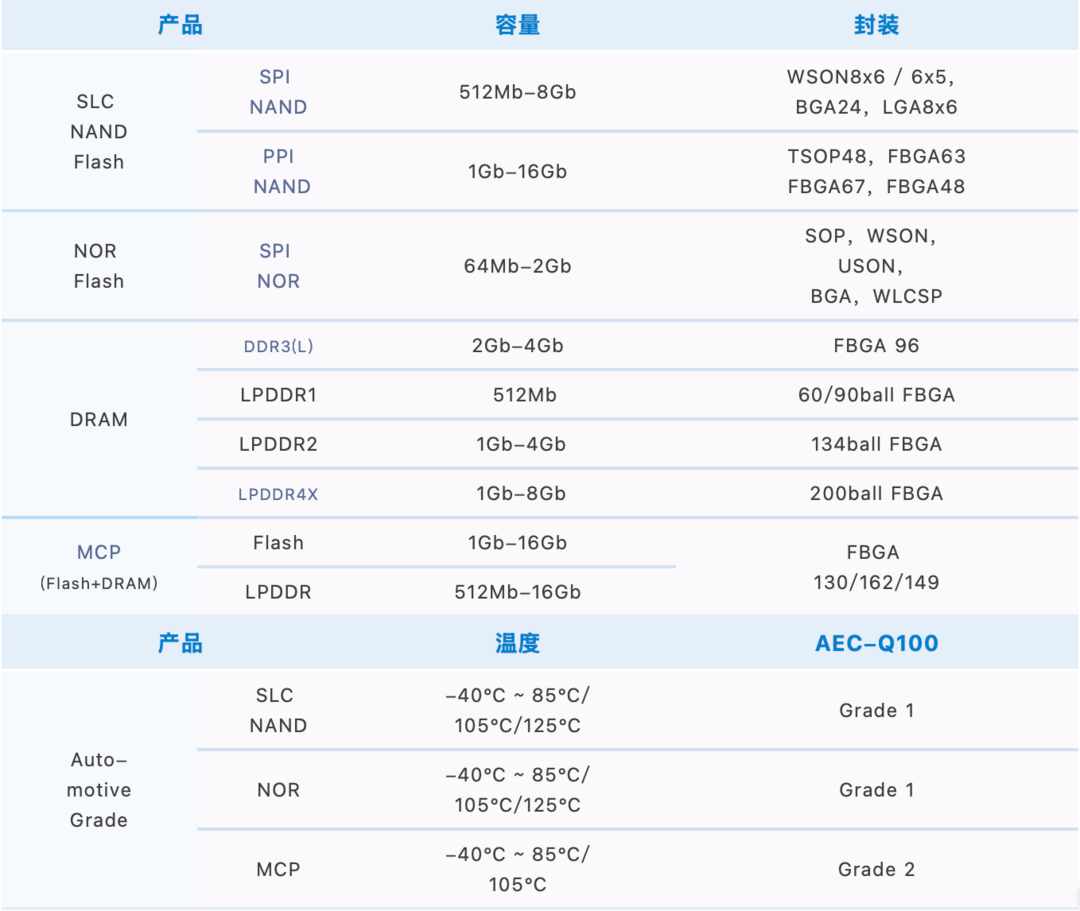The image size is (1080, 911).
Task: Click the 容量 column header
Action: coord(517,25)
